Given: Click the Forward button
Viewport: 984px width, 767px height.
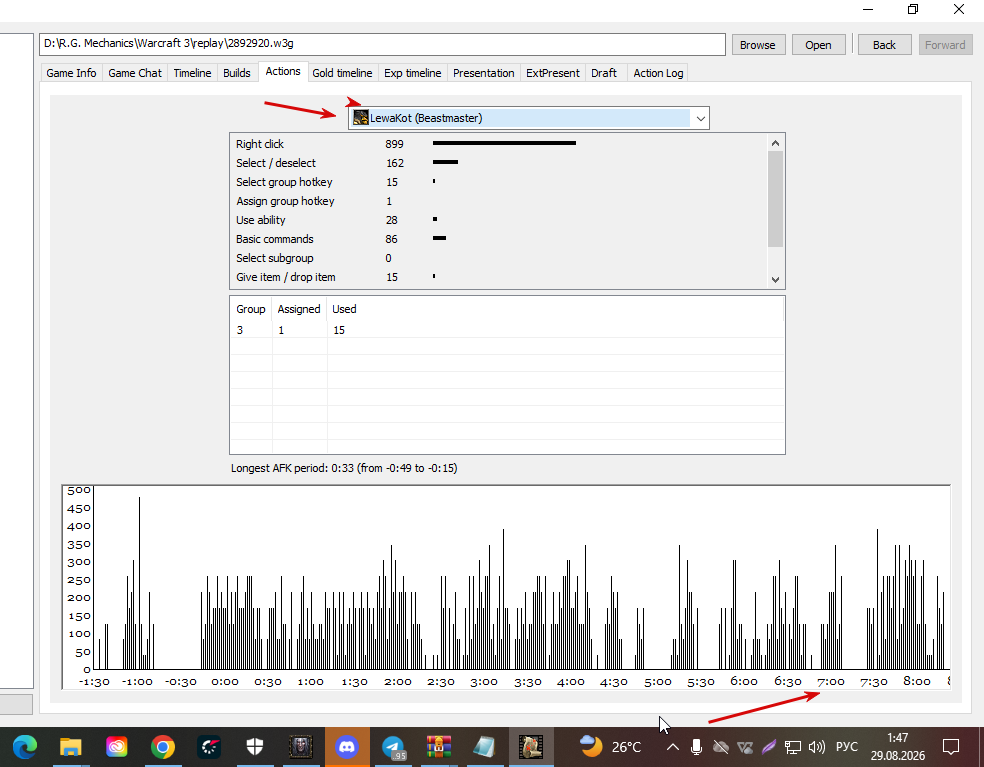Looking at the screenshot, I should pyautogui.click(x=945, y=45).
